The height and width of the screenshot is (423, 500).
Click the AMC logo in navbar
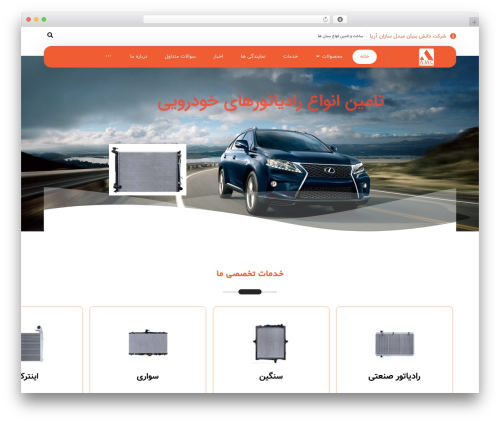[426, 57]
